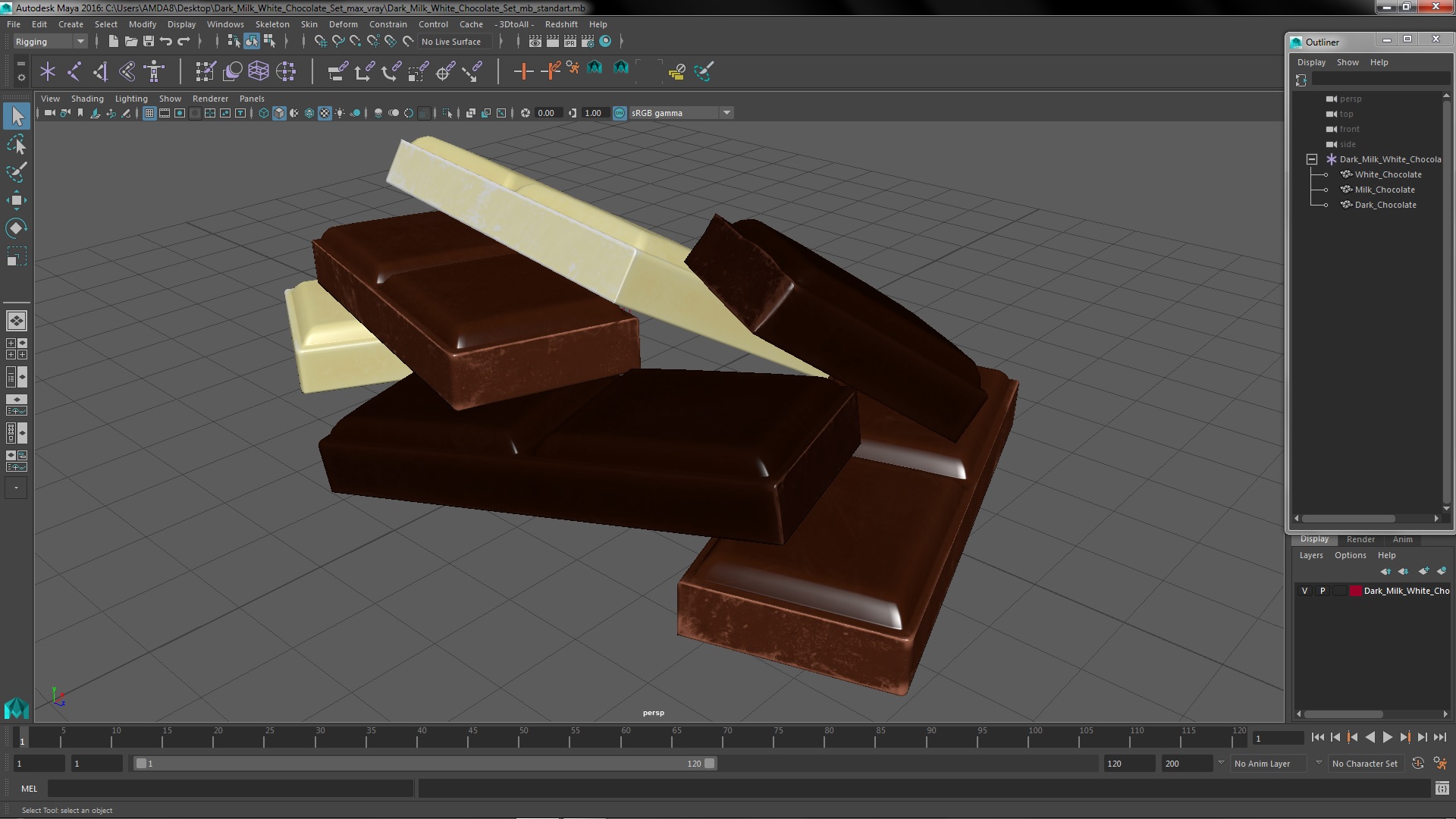Select the Move tool in toolbox

click(x=16, y=200)
